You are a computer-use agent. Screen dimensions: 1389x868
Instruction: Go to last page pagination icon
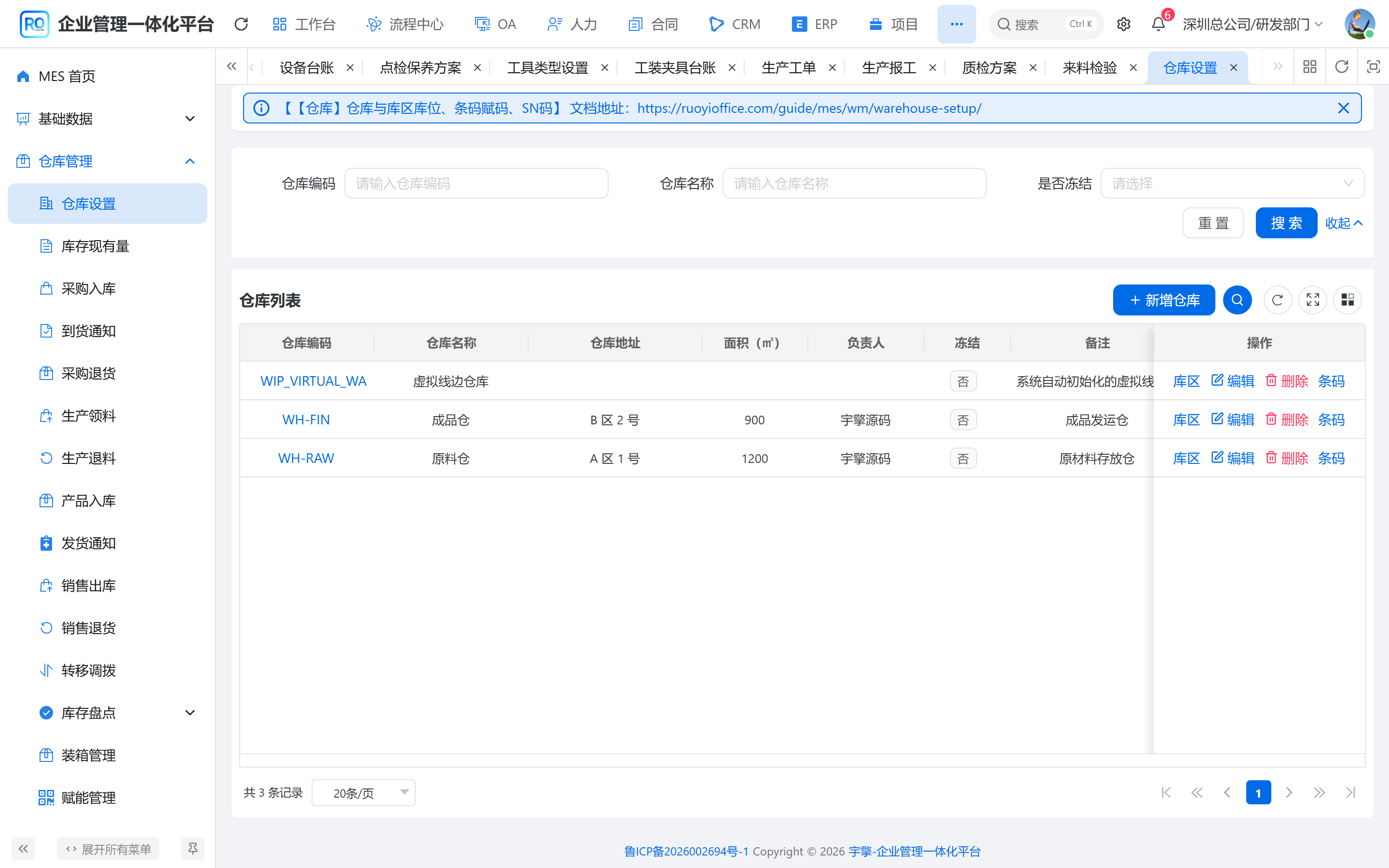[1350, 792]
